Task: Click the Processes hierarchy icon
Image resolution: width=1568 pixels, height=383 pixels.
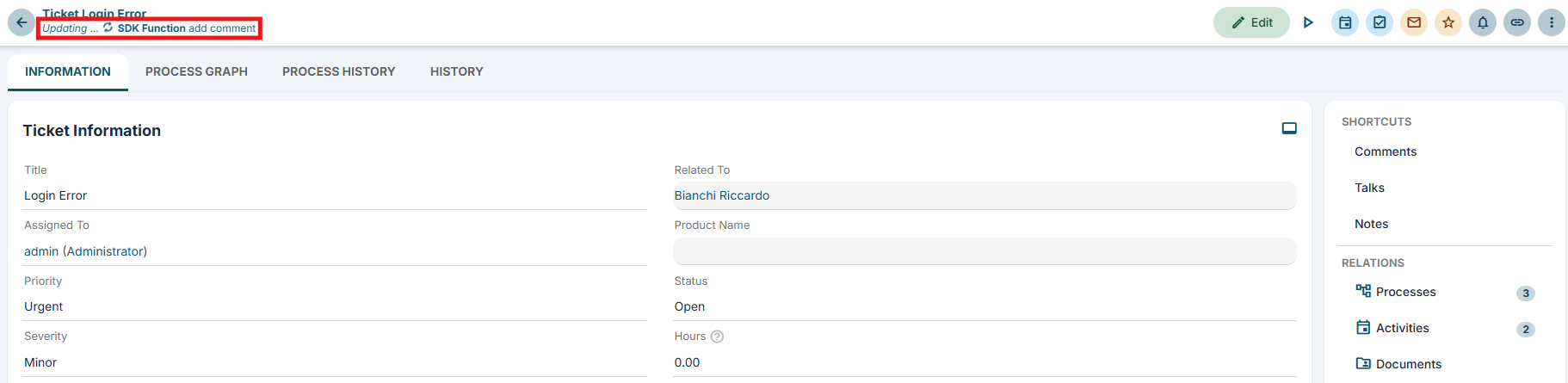Action: 1363,291
